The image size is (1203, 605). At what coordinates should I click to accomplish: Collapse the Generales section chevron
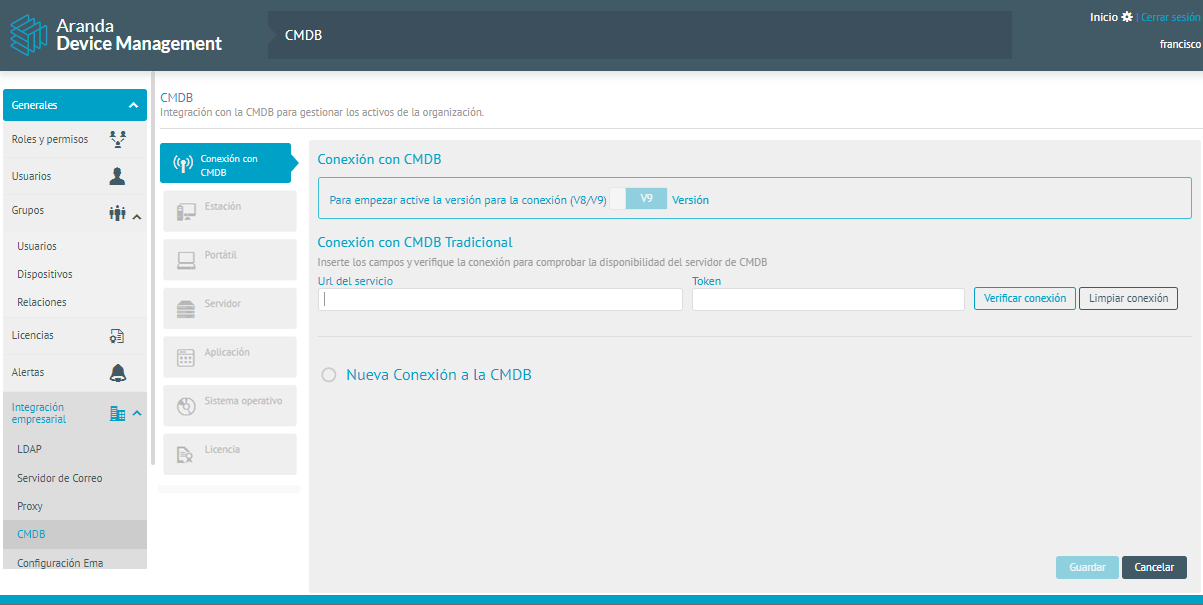(x=134, y=105)
